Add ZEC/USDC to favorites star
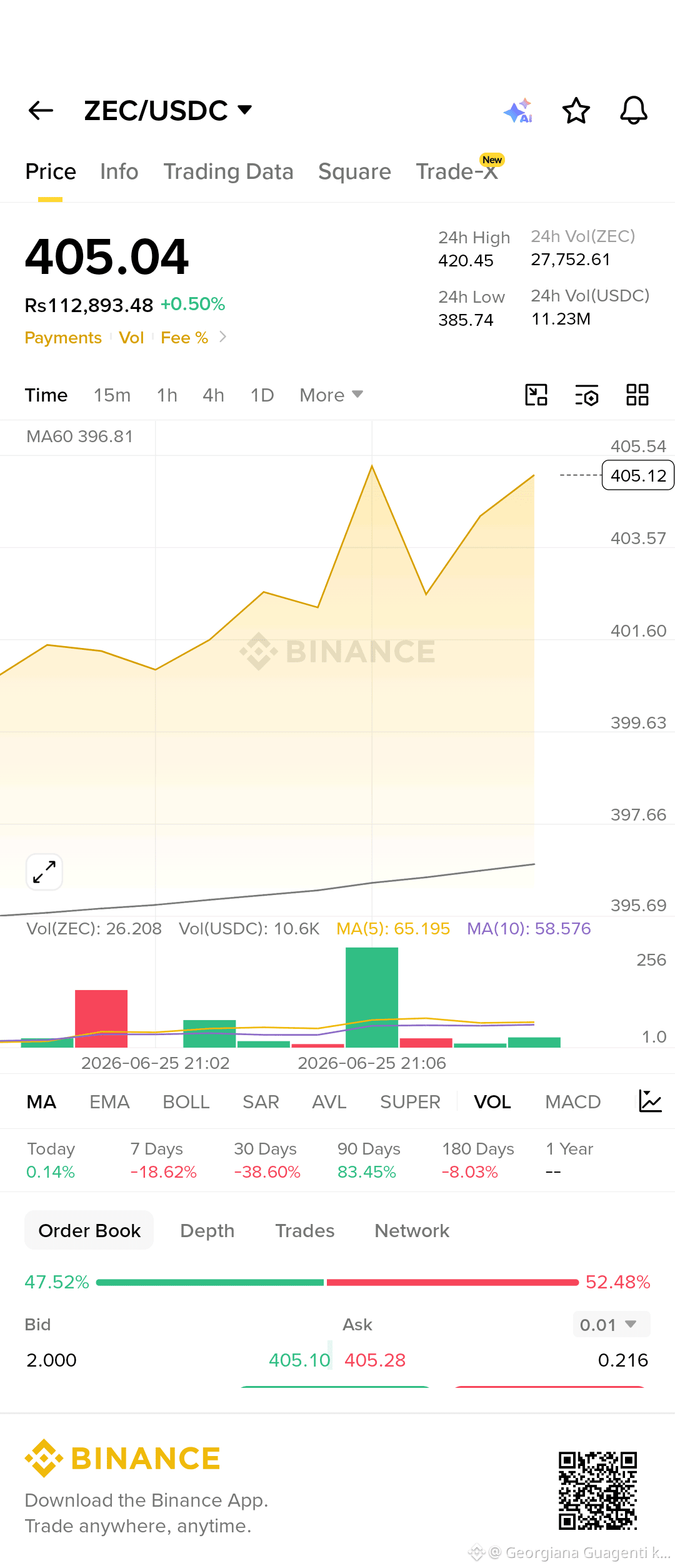The image size is (675, 1568). click(576, 111)
